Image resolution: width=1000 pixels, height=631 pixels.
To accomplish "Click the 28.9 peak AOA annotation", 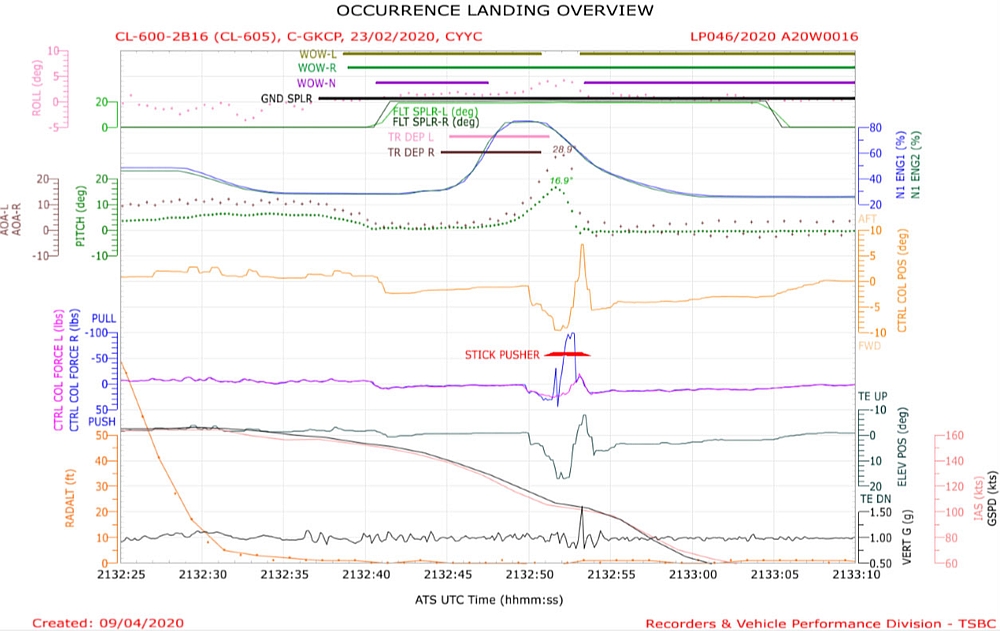I will click(561, 150).
